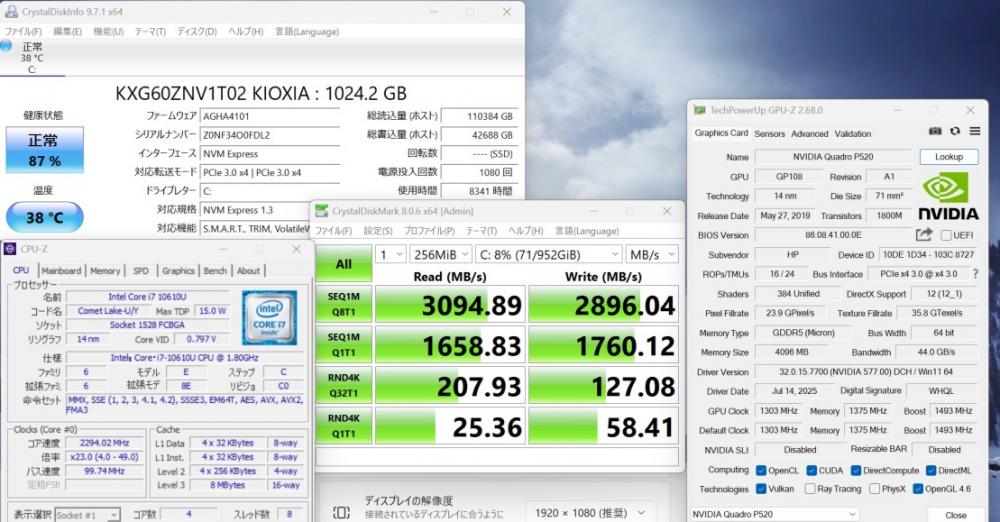Click the 207.93 RND4K read result bar

tap(450, 386)
